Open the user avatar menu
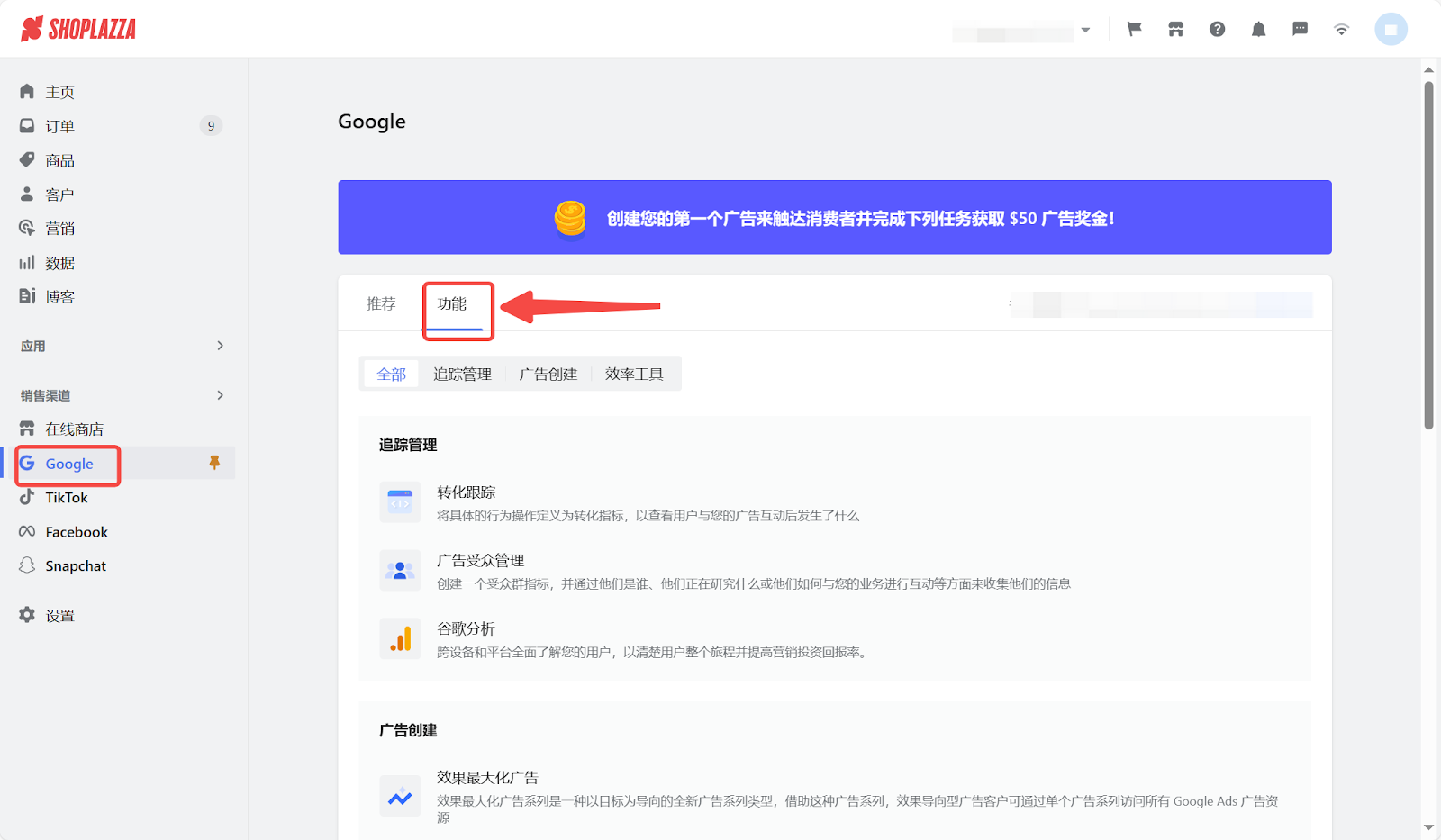 [1391, 29]
